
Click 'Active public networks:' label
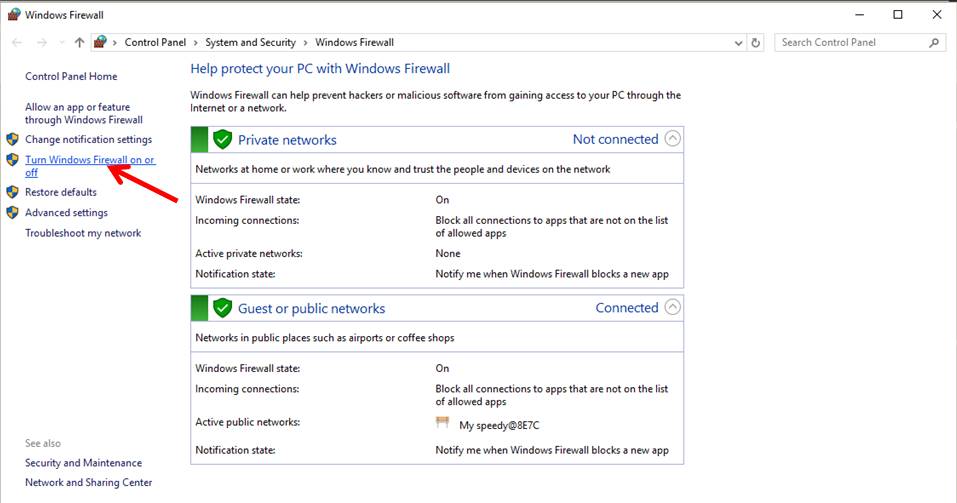pyautogui.click(x=247, y=422)
